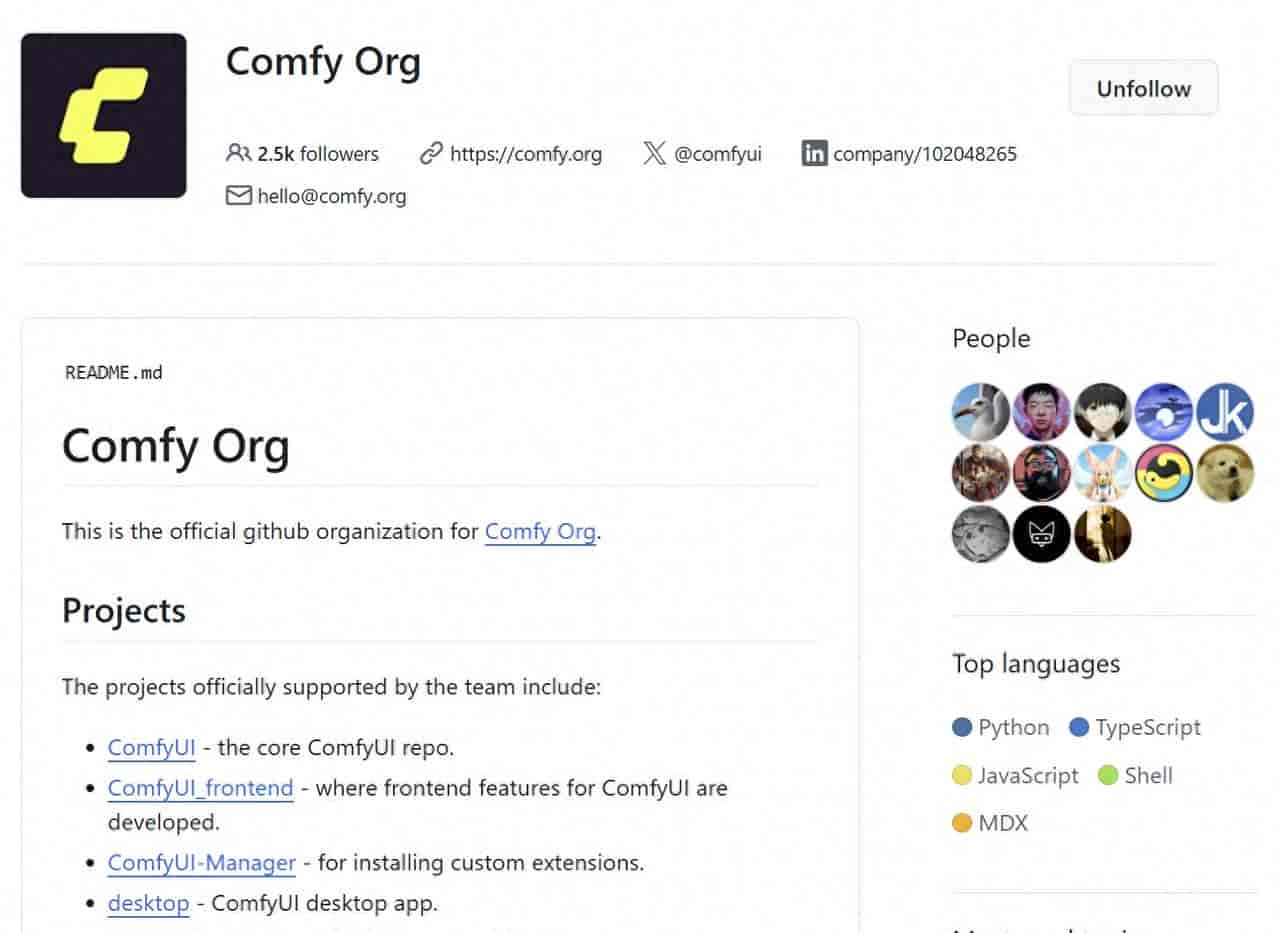
Task: Filter repositories by Python language
Action: [x=1001, y=727]
